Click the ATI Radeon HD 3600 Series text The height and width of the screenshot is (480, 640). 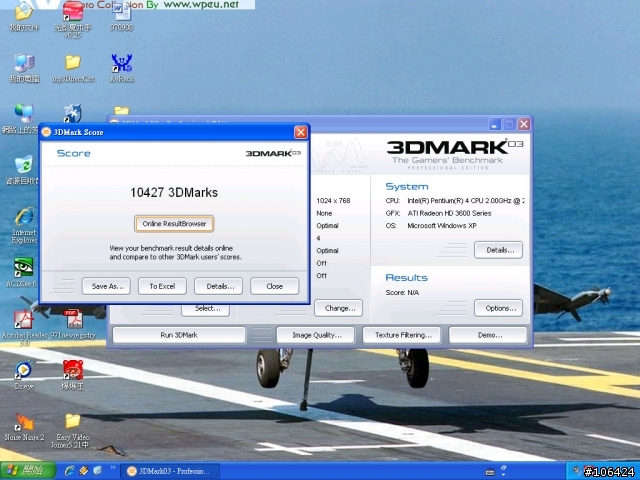tap(449, 213)
